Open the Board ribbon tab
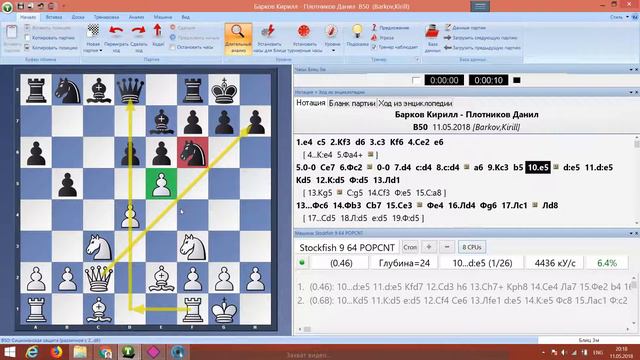This screenshot has height=360, width=640. coord(78,17)
